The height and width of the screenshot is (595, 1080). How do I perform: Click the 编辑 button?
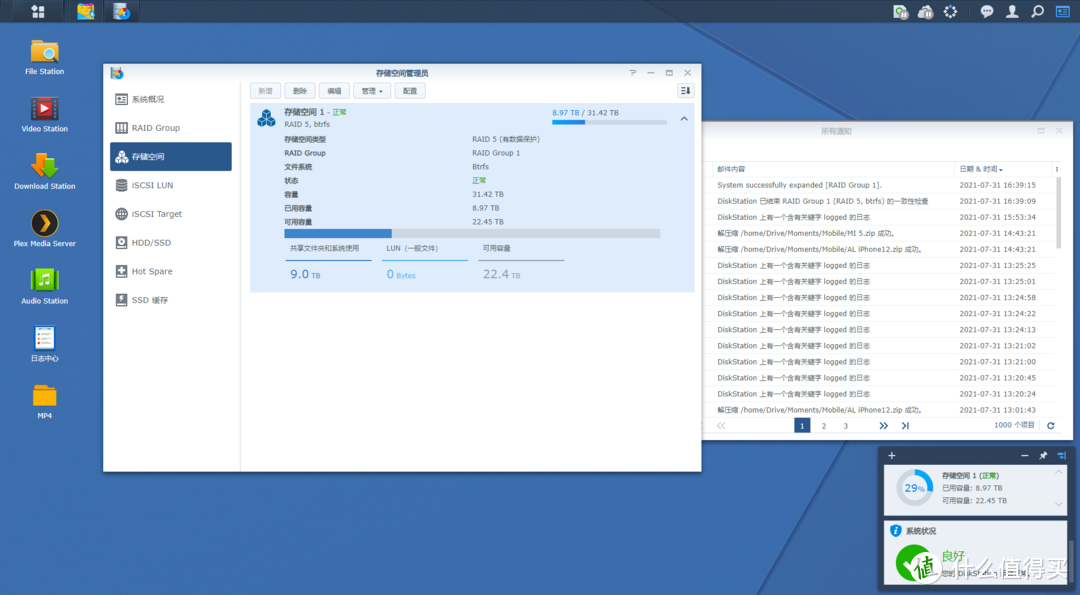pos(334,91)
